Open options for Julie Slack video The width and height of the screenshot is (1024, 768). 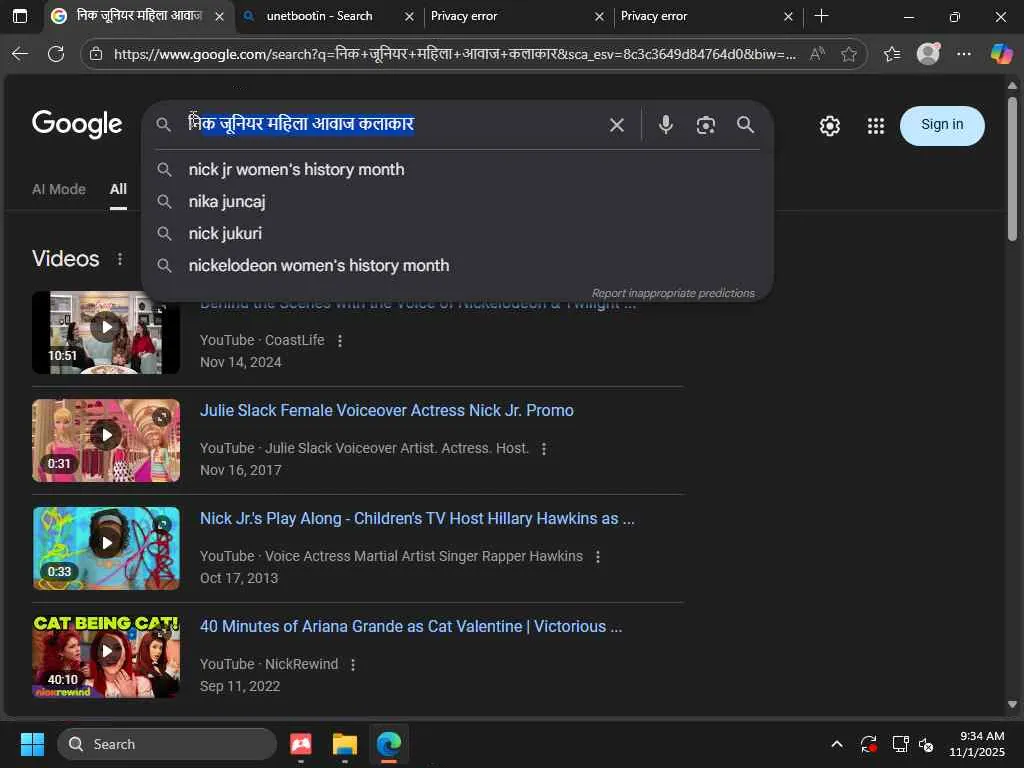(x=544, y=449)
